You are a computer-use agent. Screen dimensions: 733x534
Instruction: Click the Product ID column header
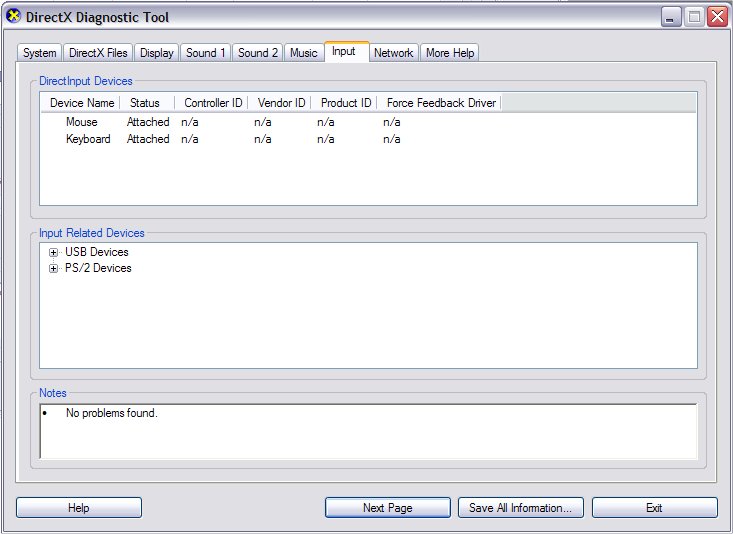(x=344, y=103)
